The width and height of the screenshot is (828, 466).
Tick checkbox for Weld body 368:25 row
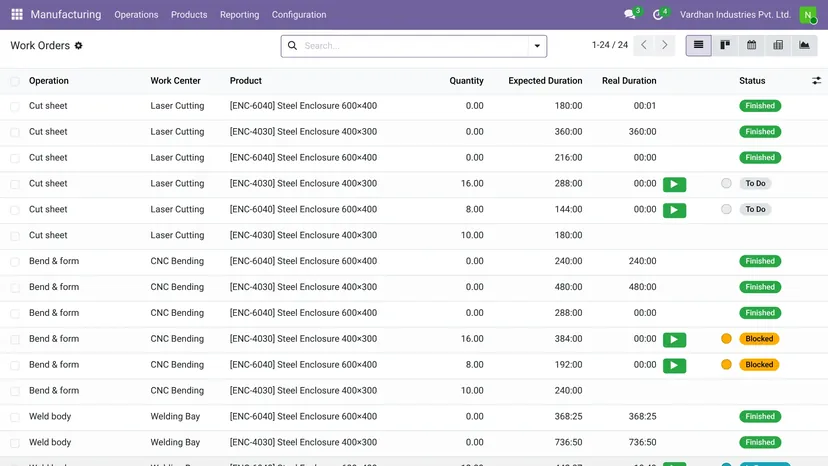(x=15, y=417)
